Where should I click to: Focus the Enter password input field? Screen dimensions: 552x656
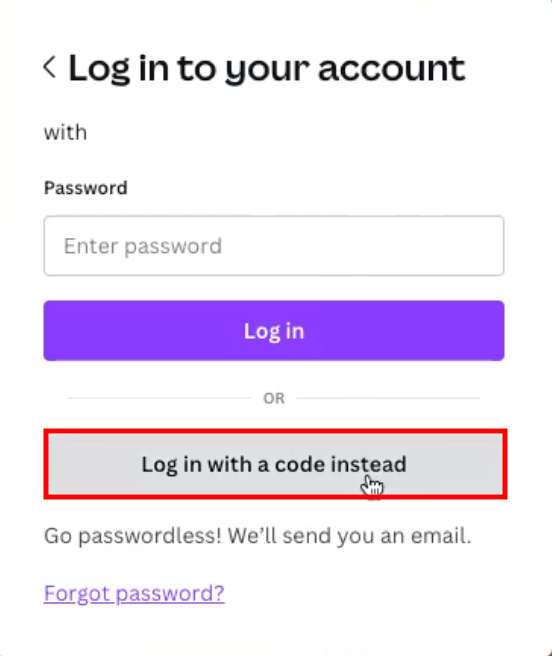(x=274, y=246)
